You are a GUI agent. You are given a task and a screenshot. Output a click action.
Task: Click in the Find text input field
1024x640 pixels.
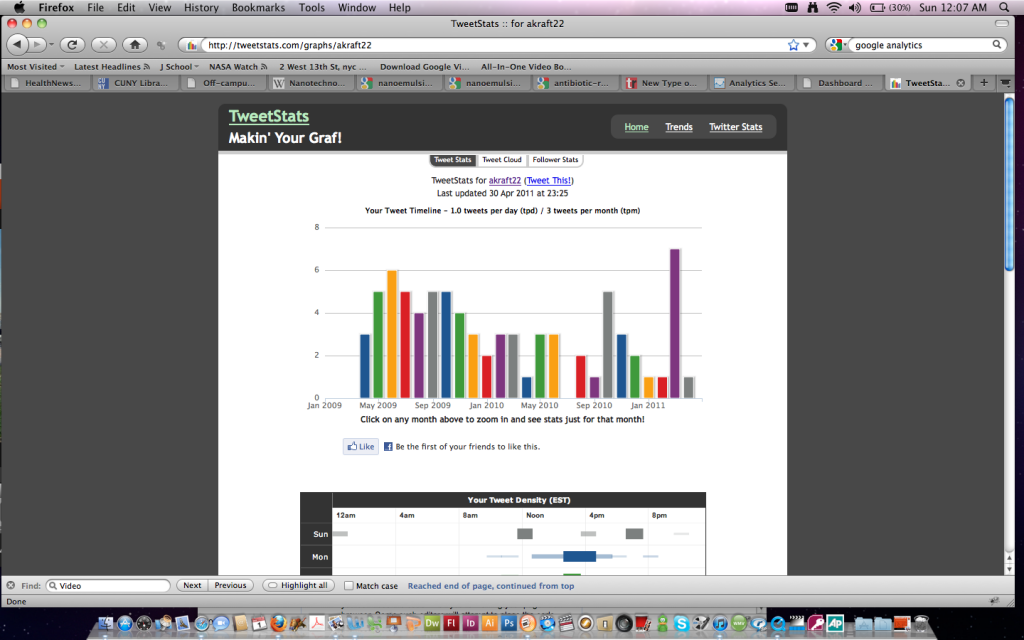(108, 586)
